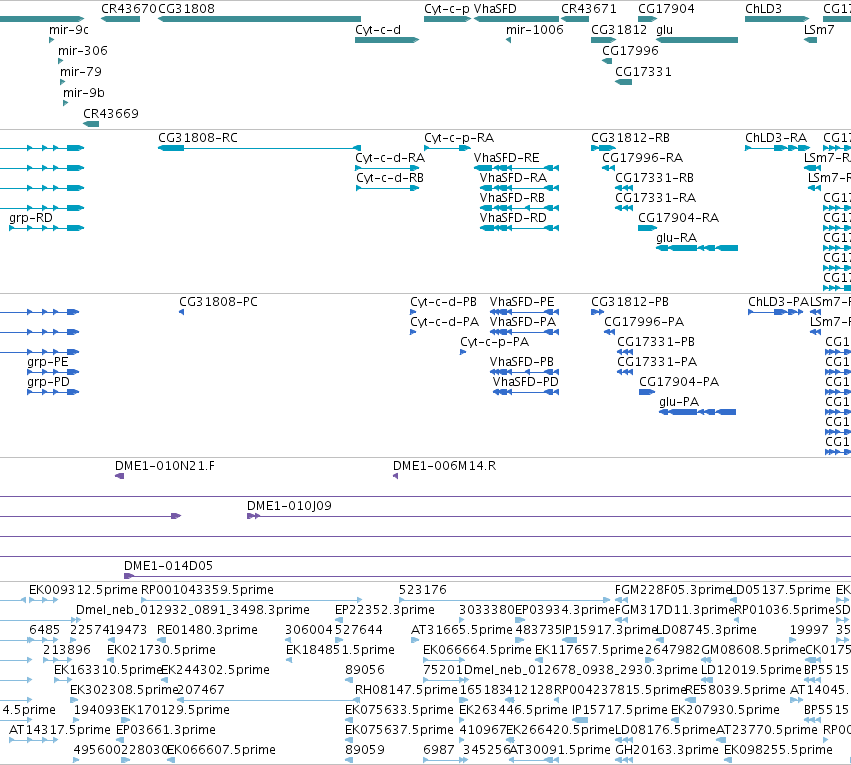Click the EK066607.5prime EST label

coord(221,750)
